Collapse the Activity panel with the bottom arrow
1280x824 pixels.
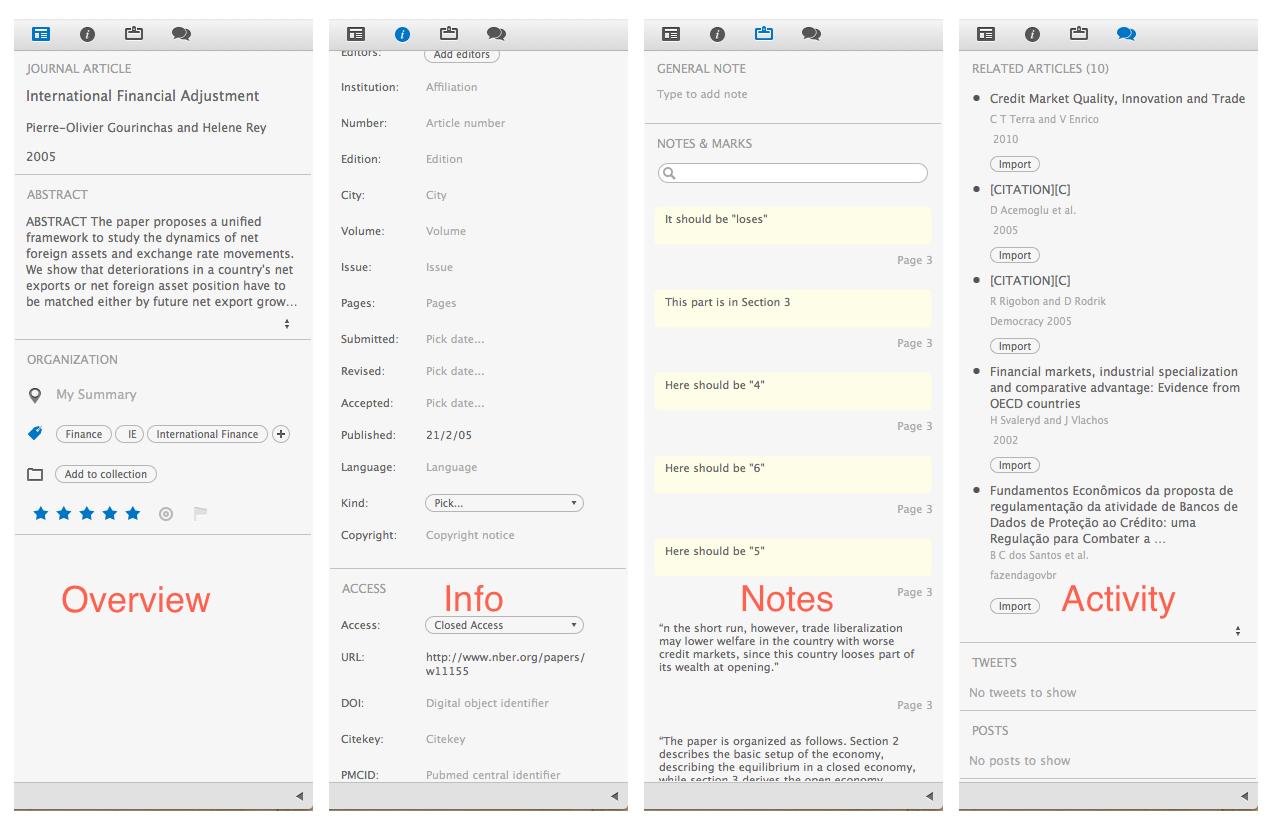[1244, 796]
